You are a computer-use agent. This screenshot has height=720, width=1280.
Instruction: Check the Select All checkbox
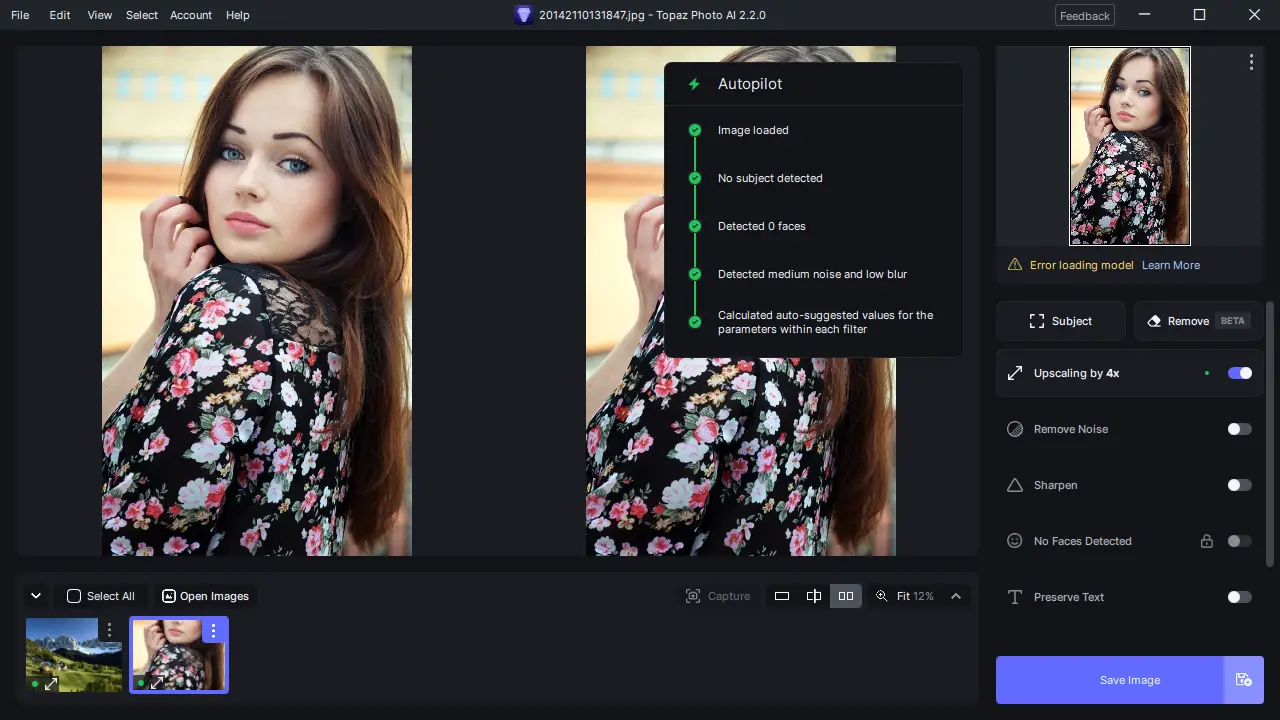[x=74, y=596]
